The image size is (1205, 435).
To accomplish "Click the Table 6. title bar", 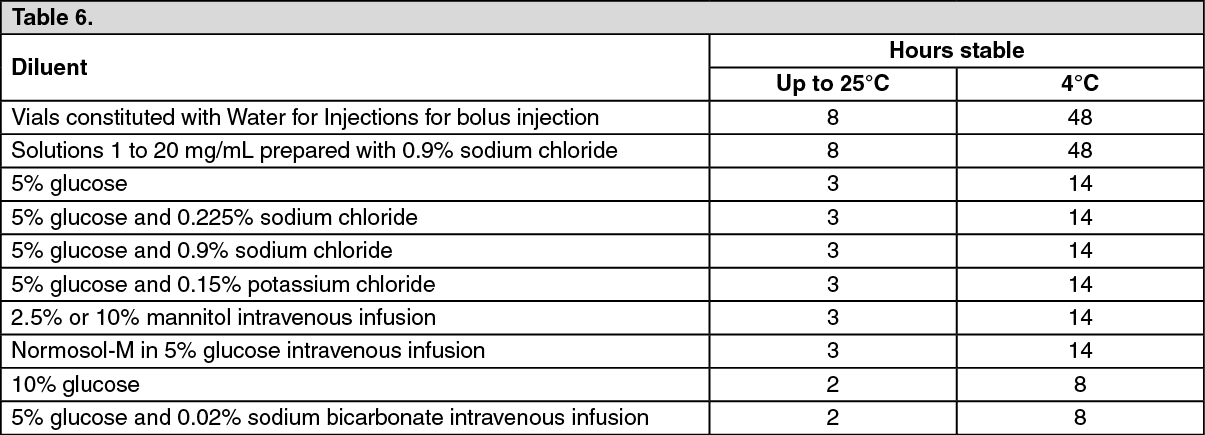I will tap(602, 18).
